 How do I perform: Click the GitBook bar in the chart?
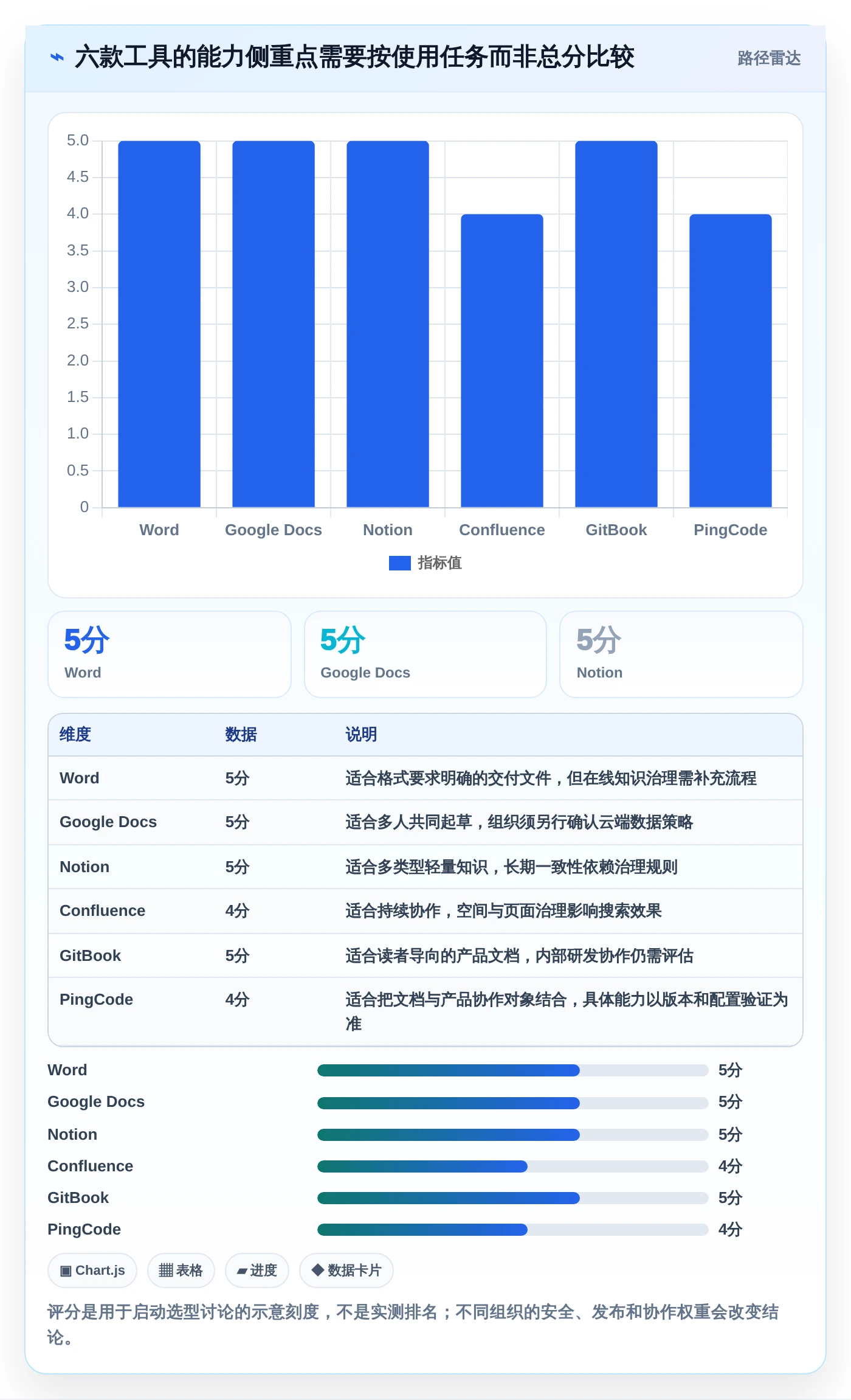click(x=616, y=324)
